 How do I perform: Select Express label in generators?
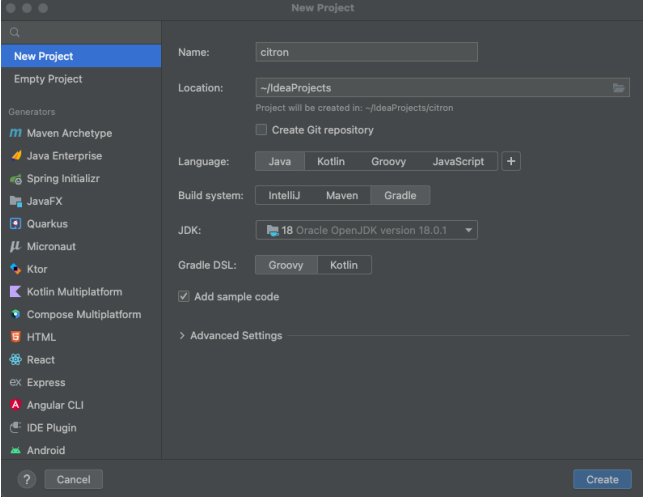[x=46, y=382]
